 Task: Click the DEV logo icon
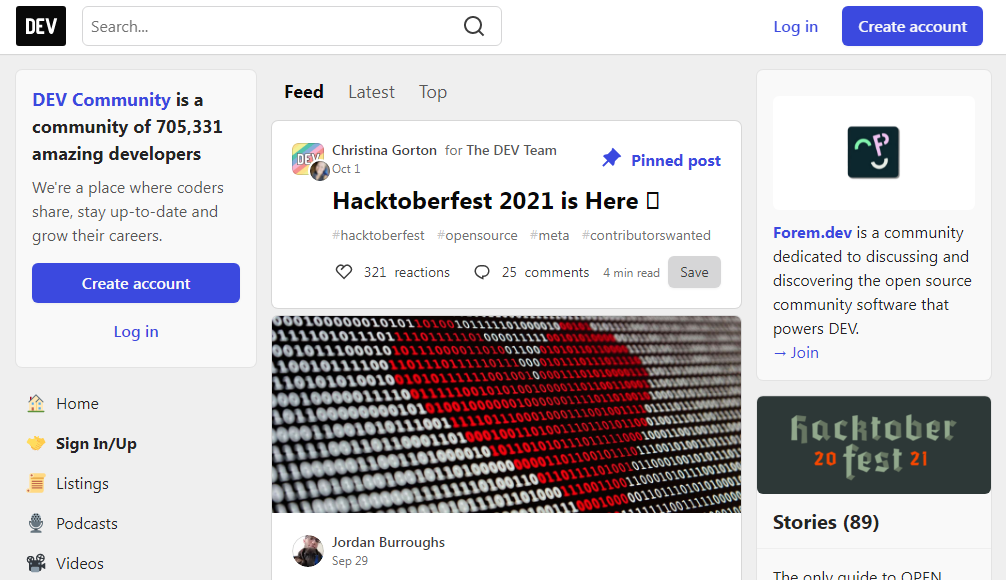(41, 26)
